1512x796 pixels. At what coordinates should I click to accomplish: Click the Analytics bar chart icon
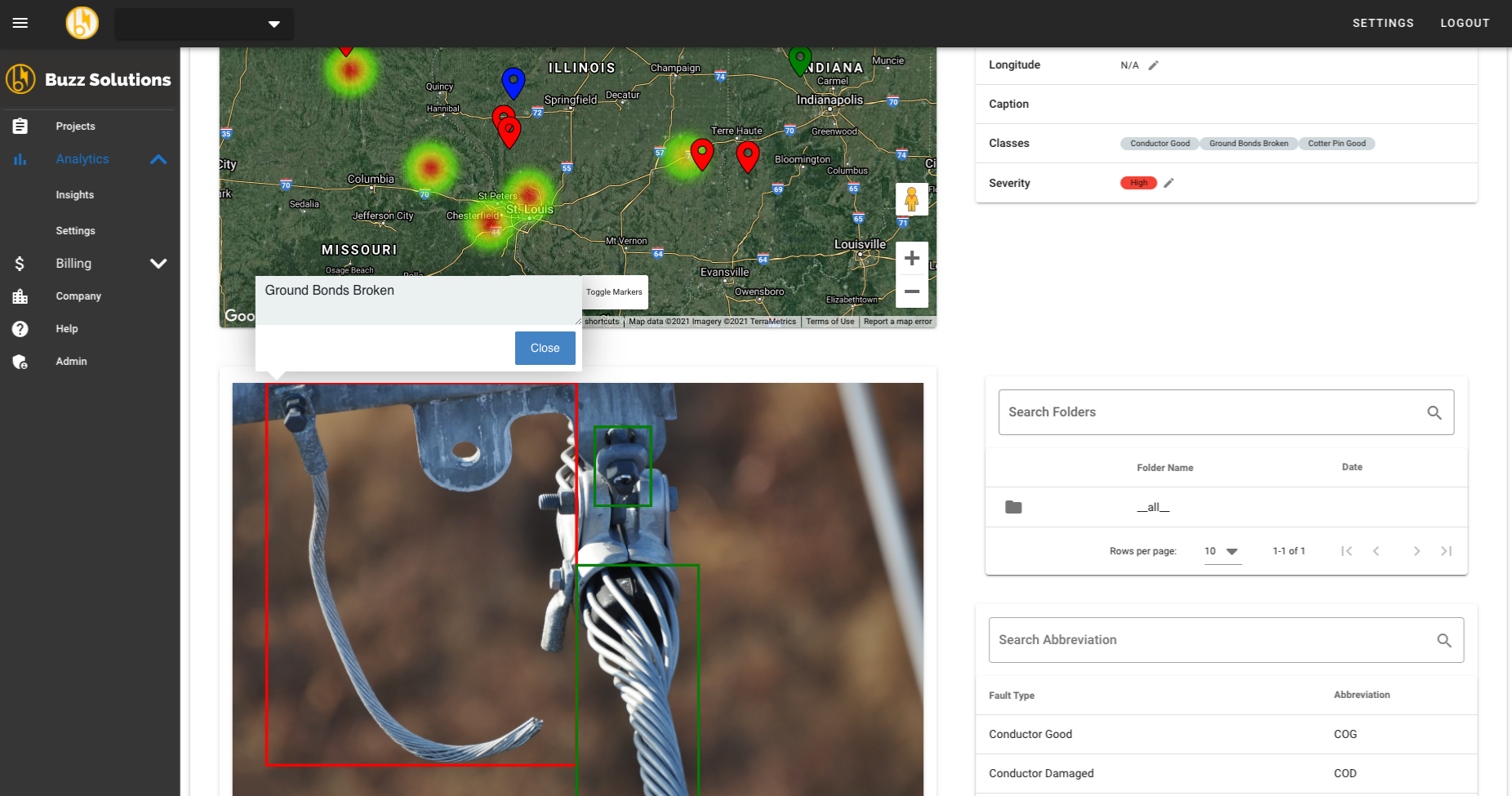click(x=20, y=159)
